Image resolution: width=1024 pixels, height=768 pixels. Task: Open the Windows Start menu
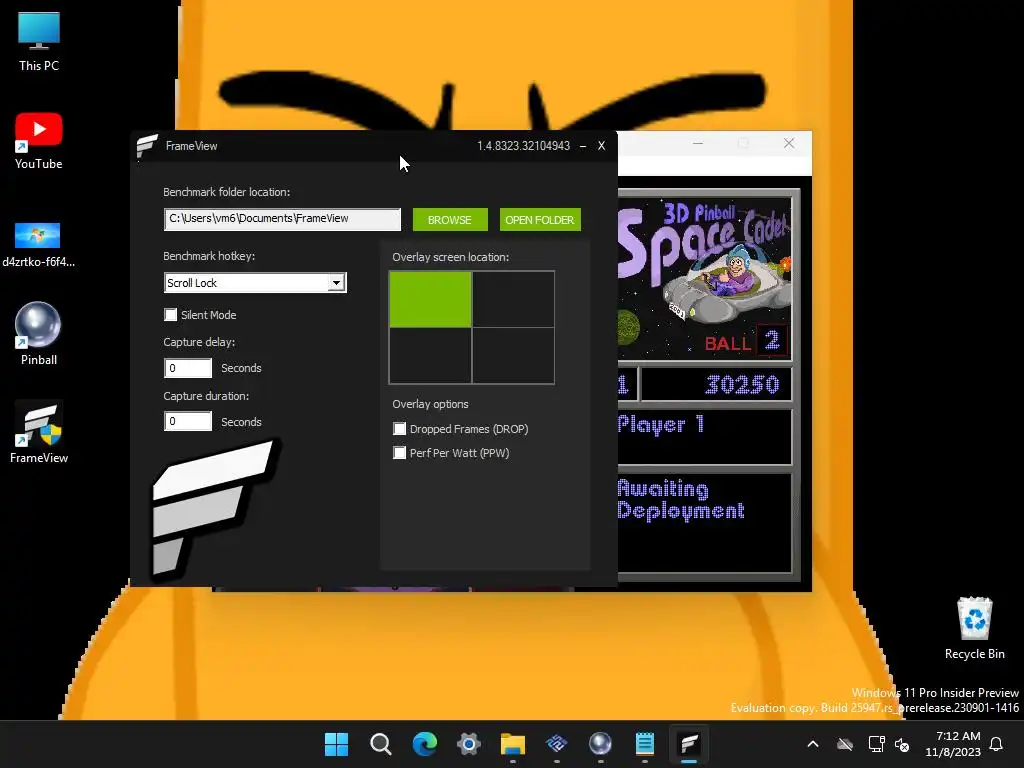pyautogui.click(x=336, y=744)
